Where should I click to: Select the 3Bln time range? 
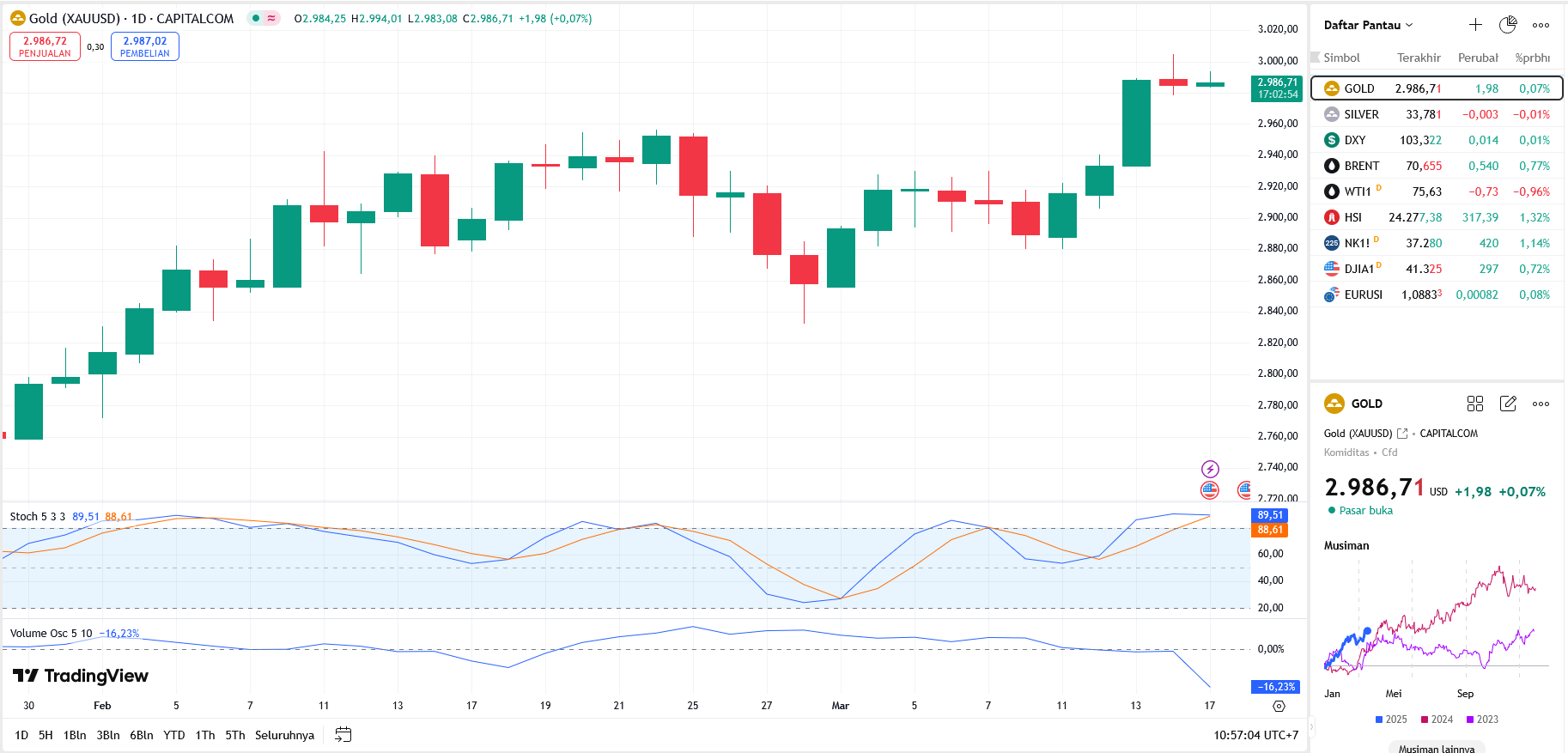pos(108,735)
